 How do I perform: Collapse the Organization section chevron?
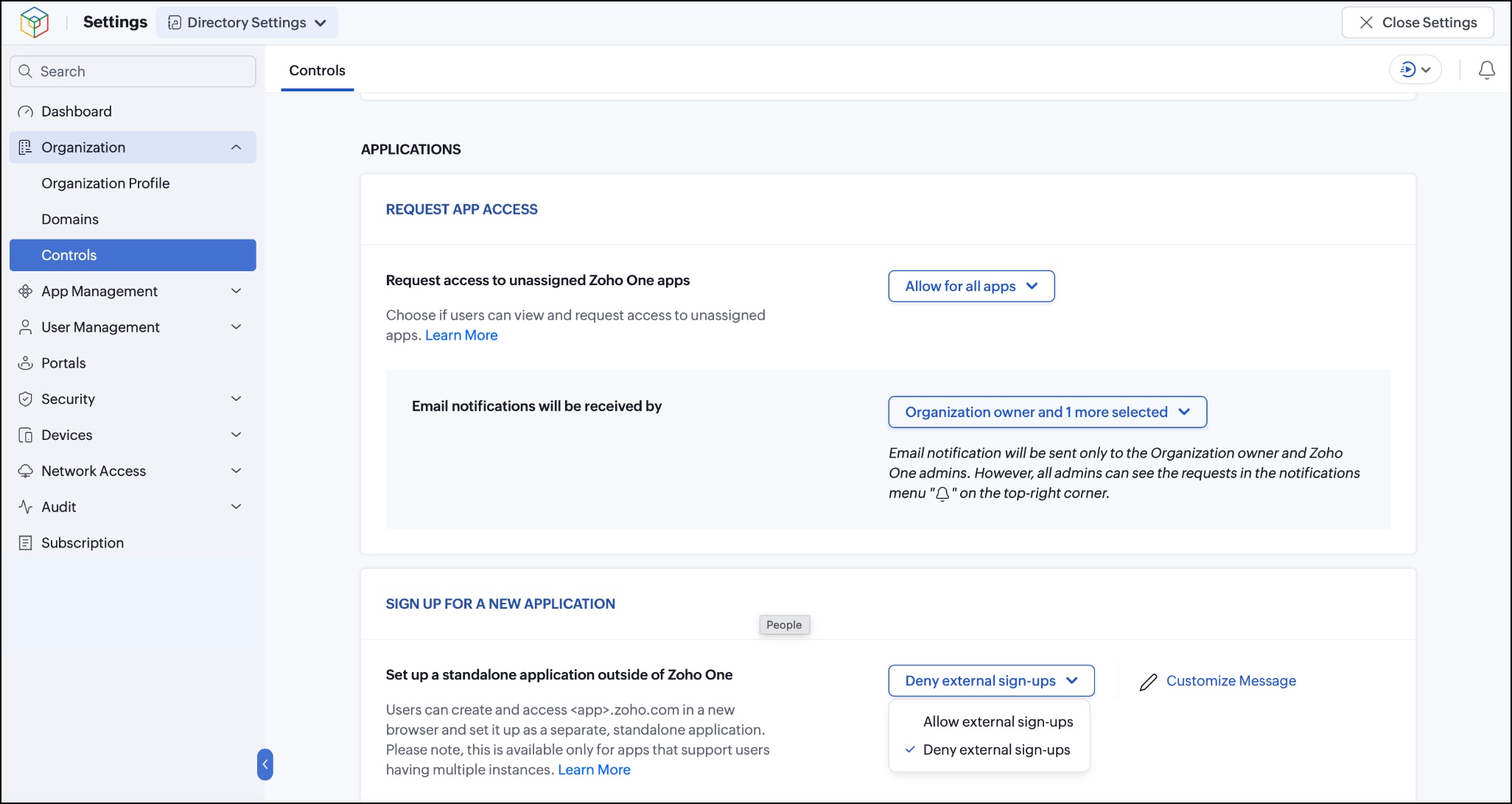236,147
